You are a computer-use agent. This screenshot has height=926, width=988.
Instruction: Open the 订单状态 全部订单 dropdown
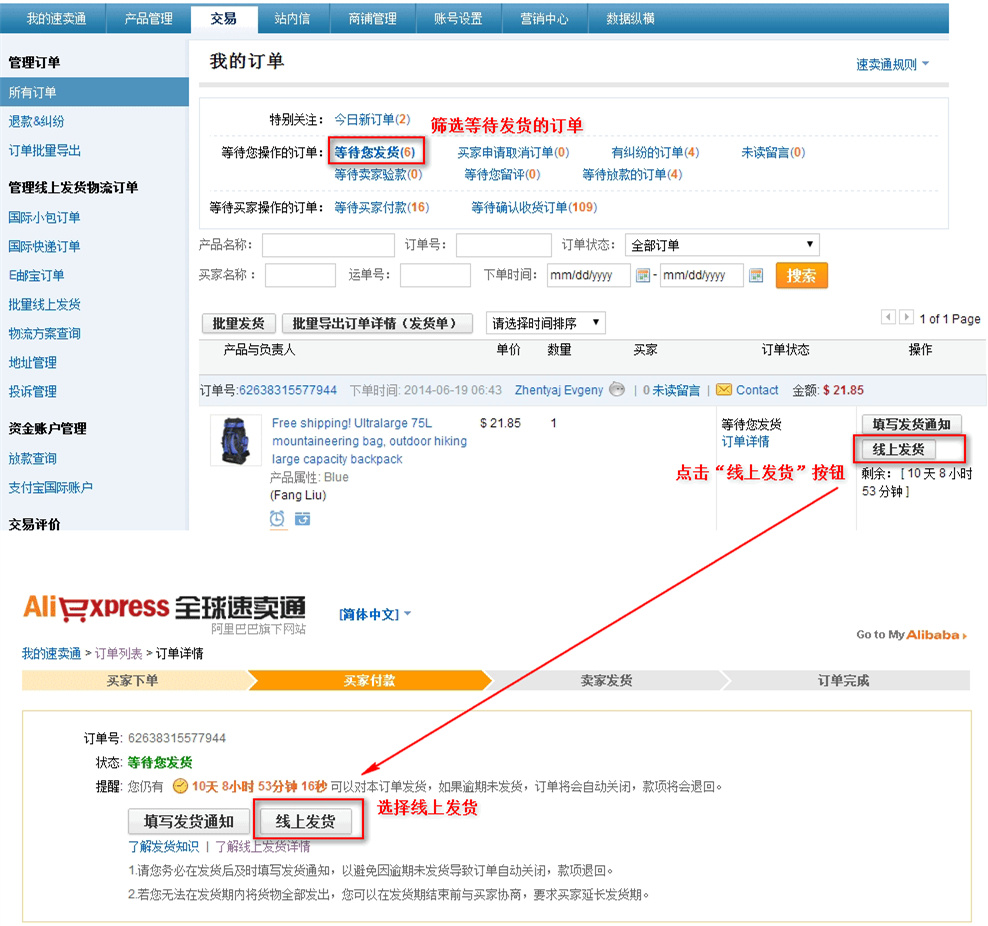(x=720, y=244)
